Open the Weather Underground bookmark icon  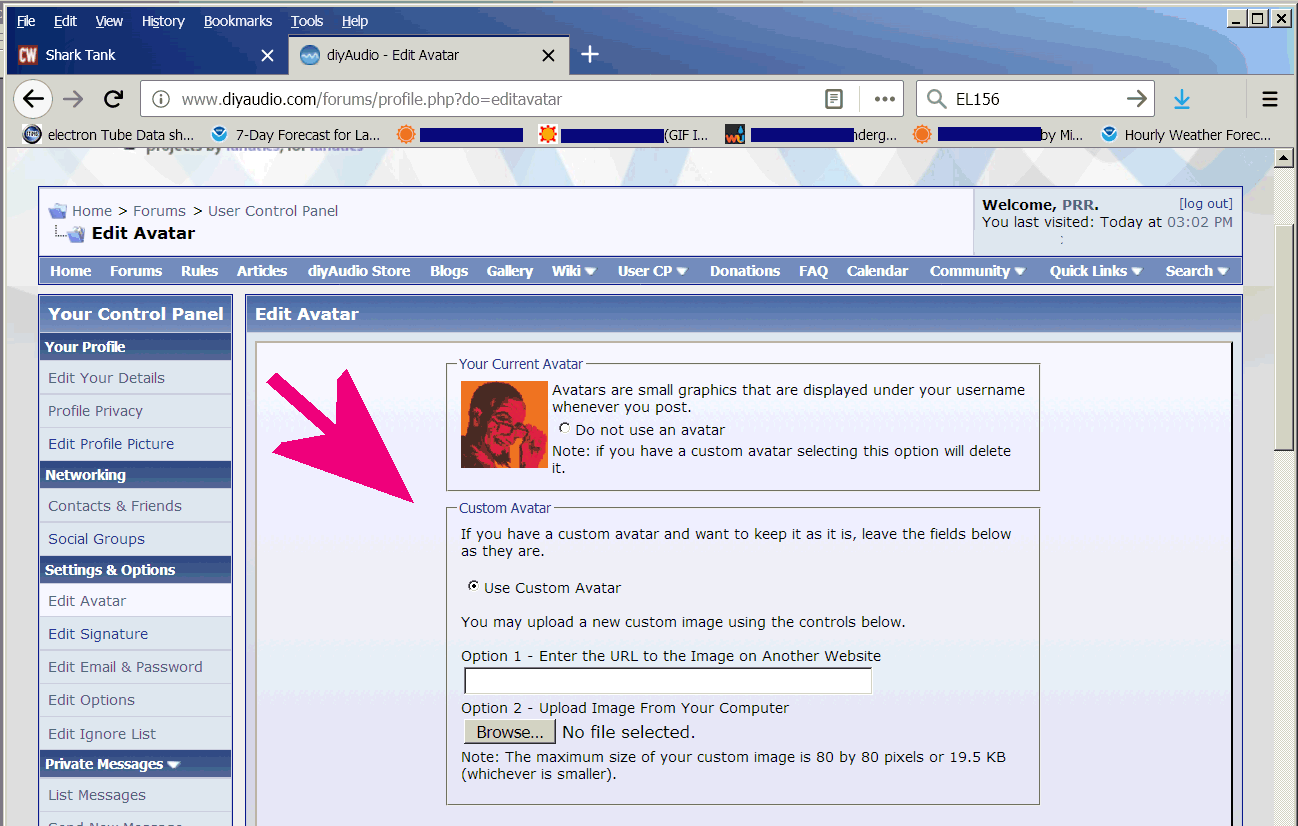click(735, 134)
